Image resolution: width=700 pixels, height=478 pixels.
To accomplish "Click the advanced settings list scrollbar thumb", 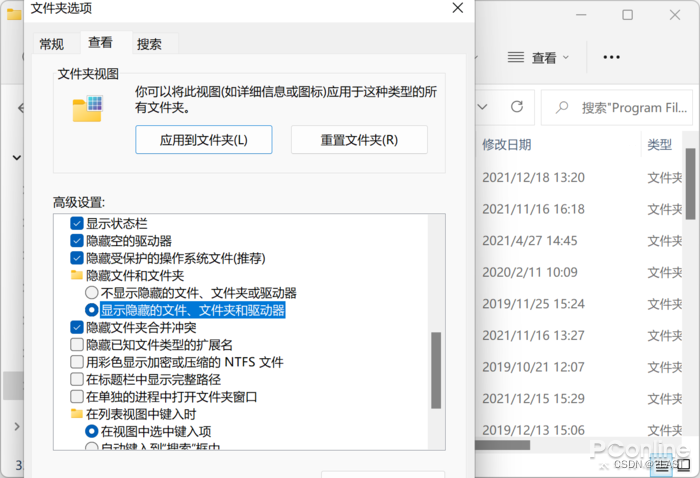I will pos(436,370).
